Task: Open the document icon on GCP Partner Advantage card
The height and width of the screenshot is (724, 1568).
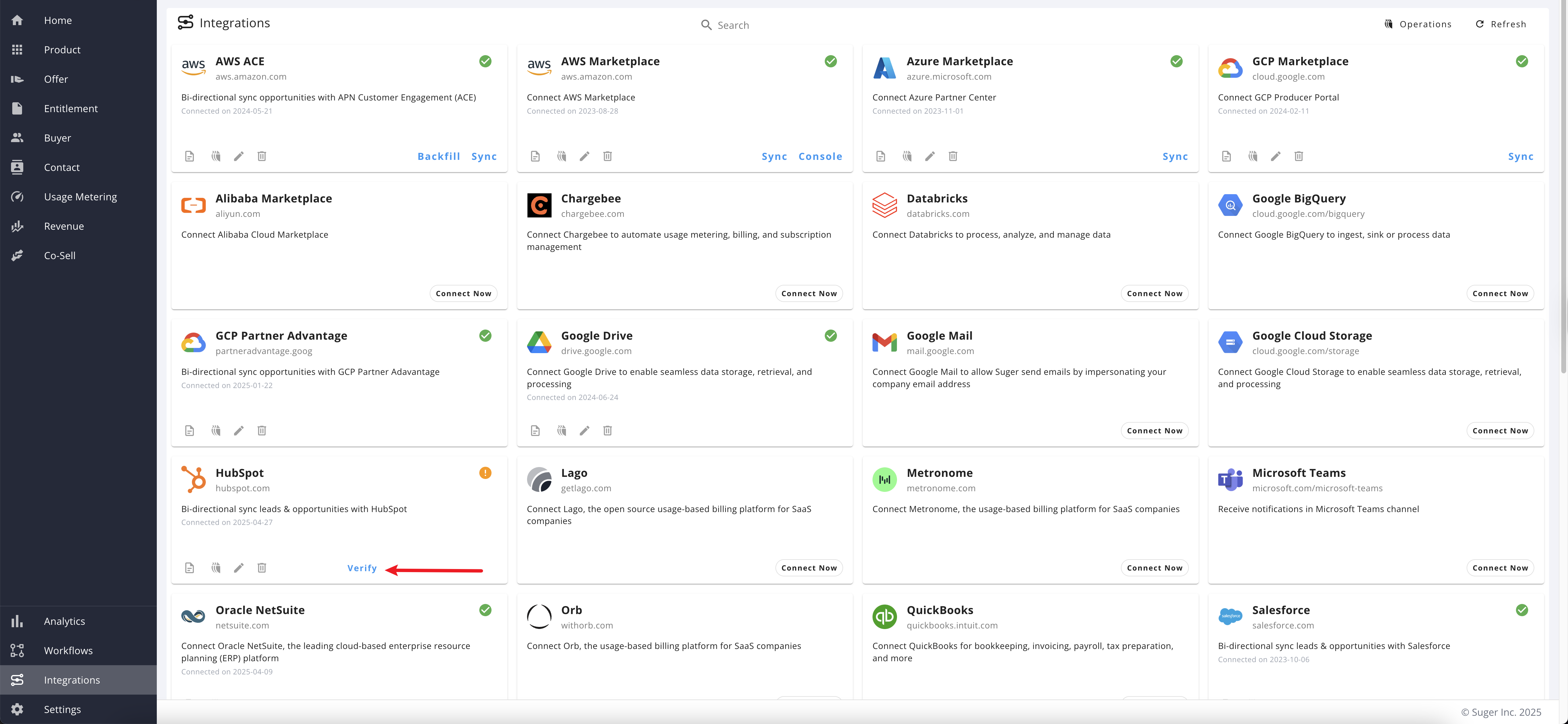Action: 189,431
